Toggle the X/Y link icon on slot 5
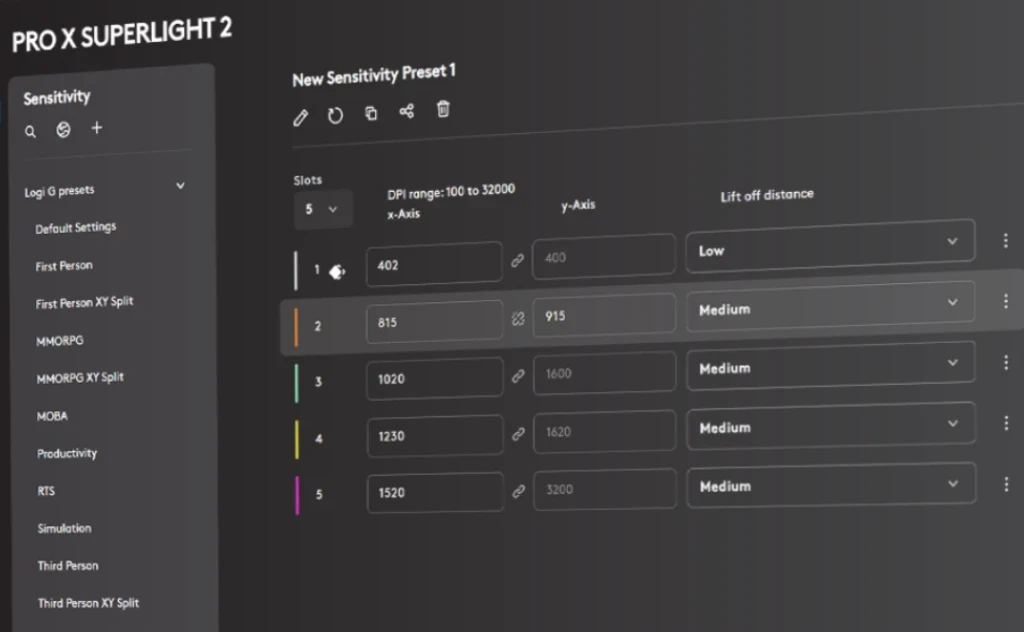This screenshot has height=632, width=1024. pyautogui.click(x=519, y=491)
